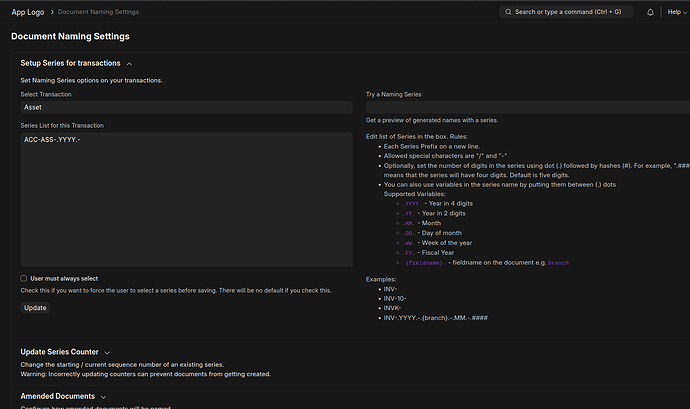Click the INV- example entry

point(390,289)
